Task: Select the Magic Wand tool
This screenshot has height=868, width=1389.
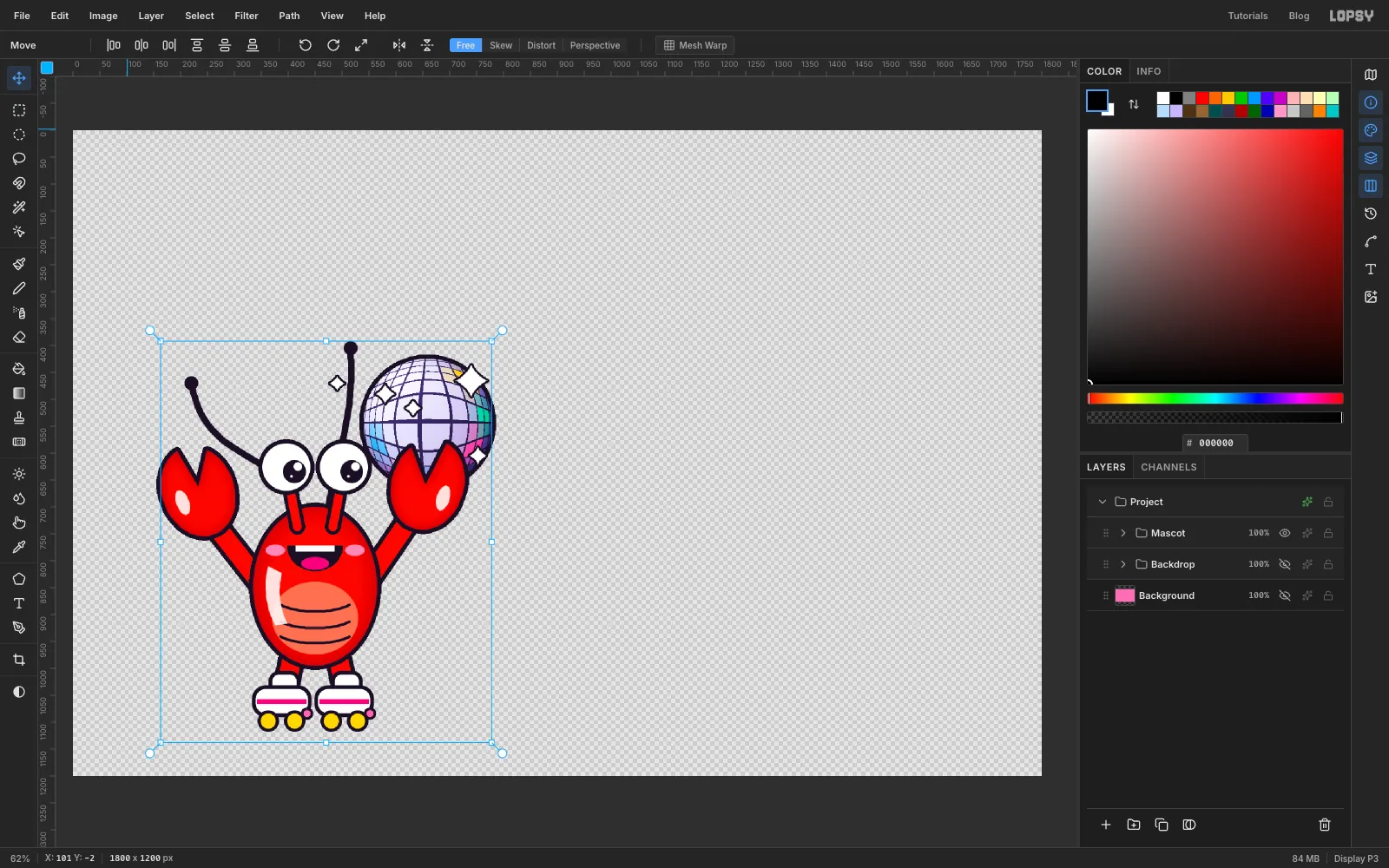Action: tap(18, 207)
